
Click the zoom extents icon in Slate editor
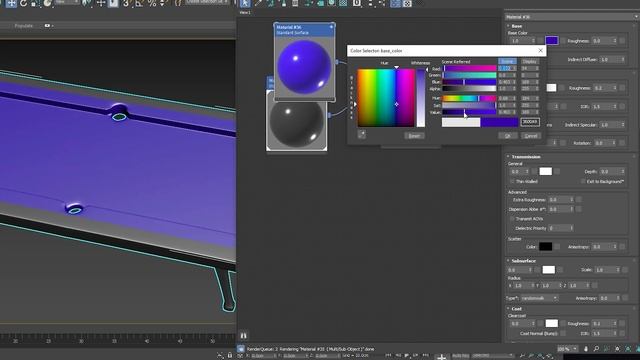[617, 349]
